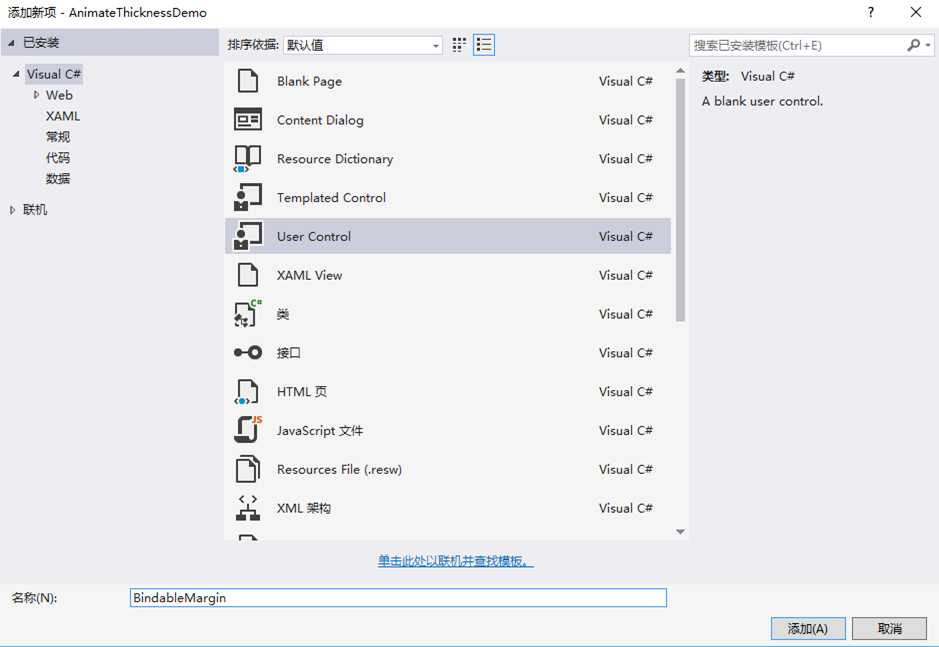The width and height of the screenshot is (939, 647).
Task: Select the XML 架构 row text
Action: pyautogui.click(x=304, y=508)
